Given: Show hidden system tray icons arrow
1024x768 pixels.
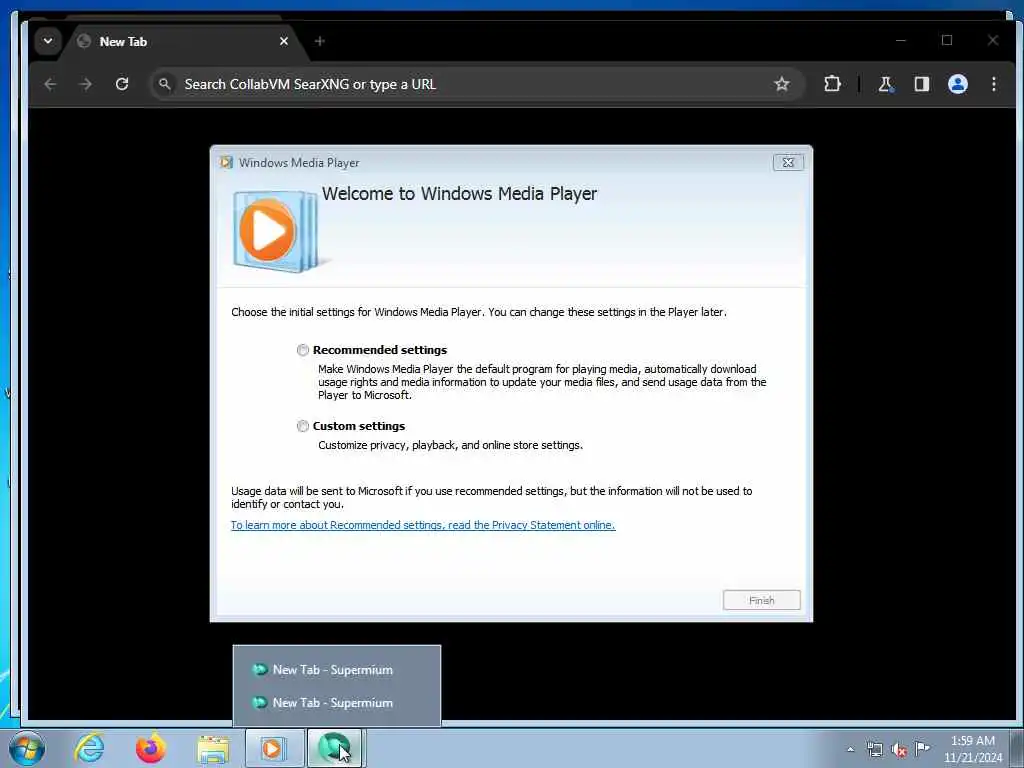Looking at the screenshot, I should (850, 749).
